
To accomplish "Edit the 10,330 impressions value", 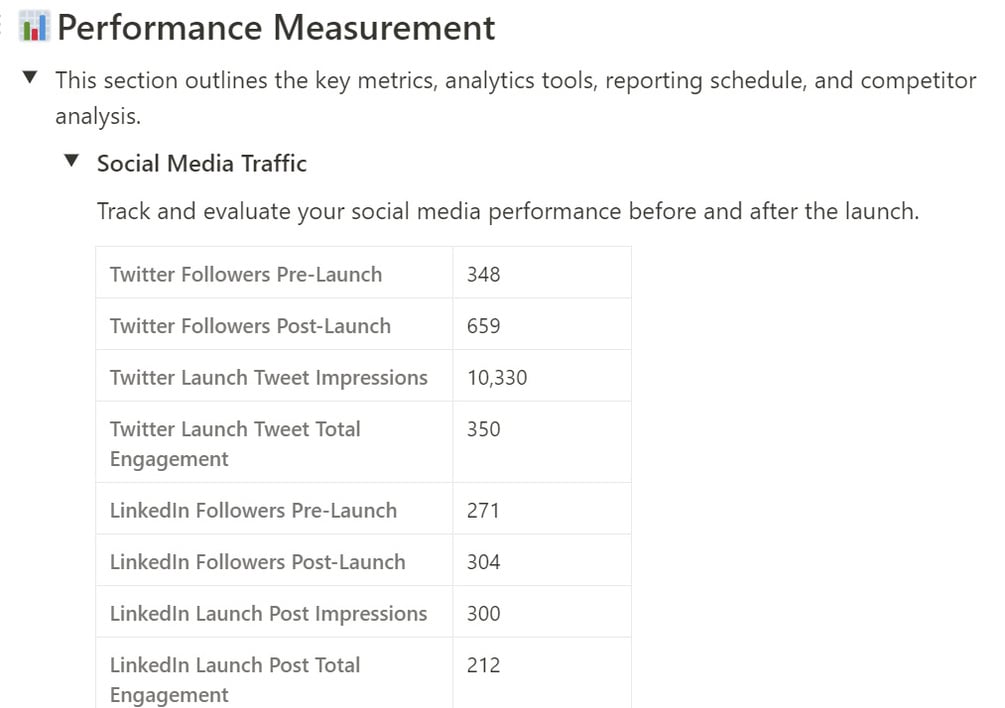I will (542, 376).
